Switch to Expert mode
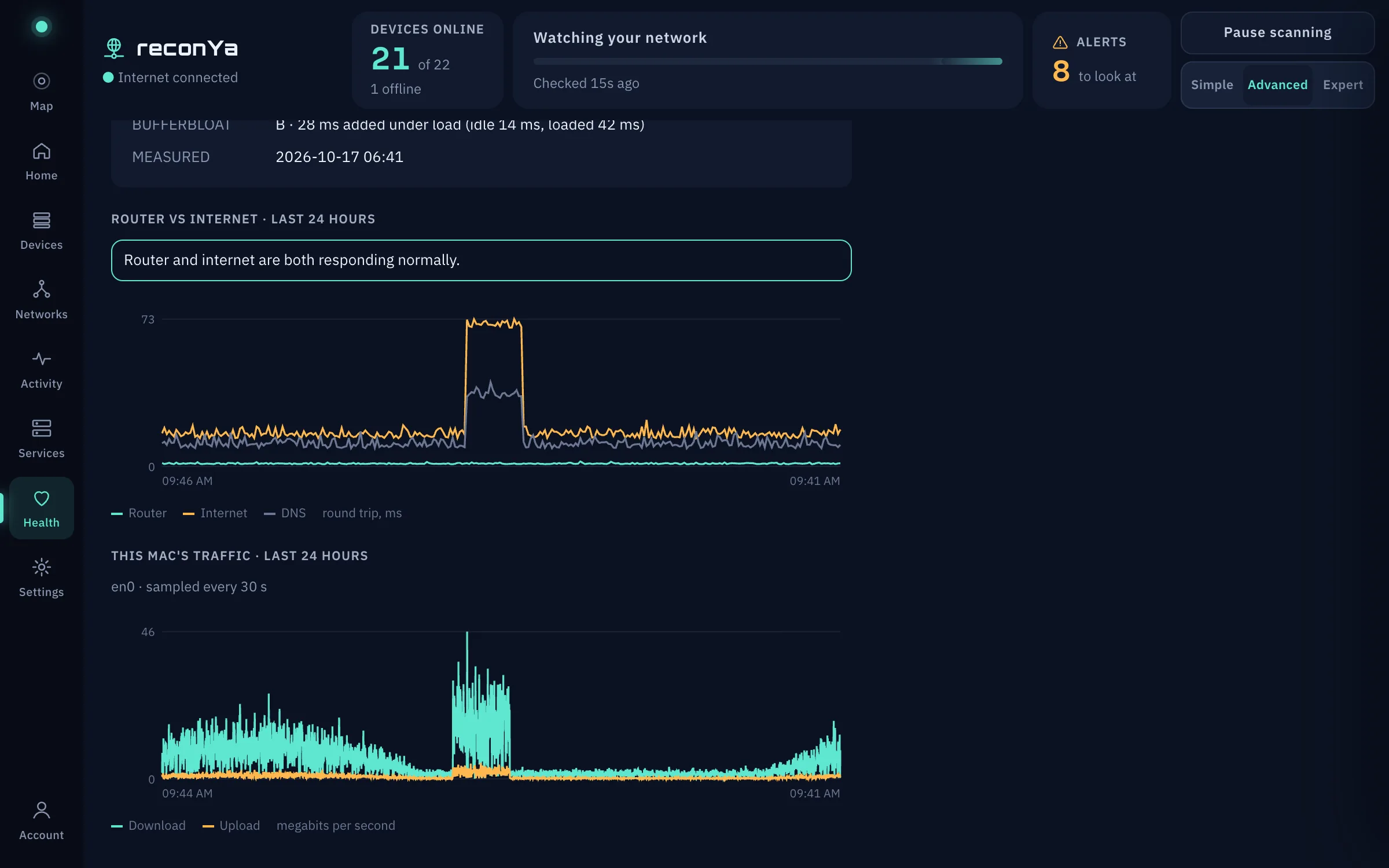The width and height of the screenshot is (1389, 868). point(1343,84)
